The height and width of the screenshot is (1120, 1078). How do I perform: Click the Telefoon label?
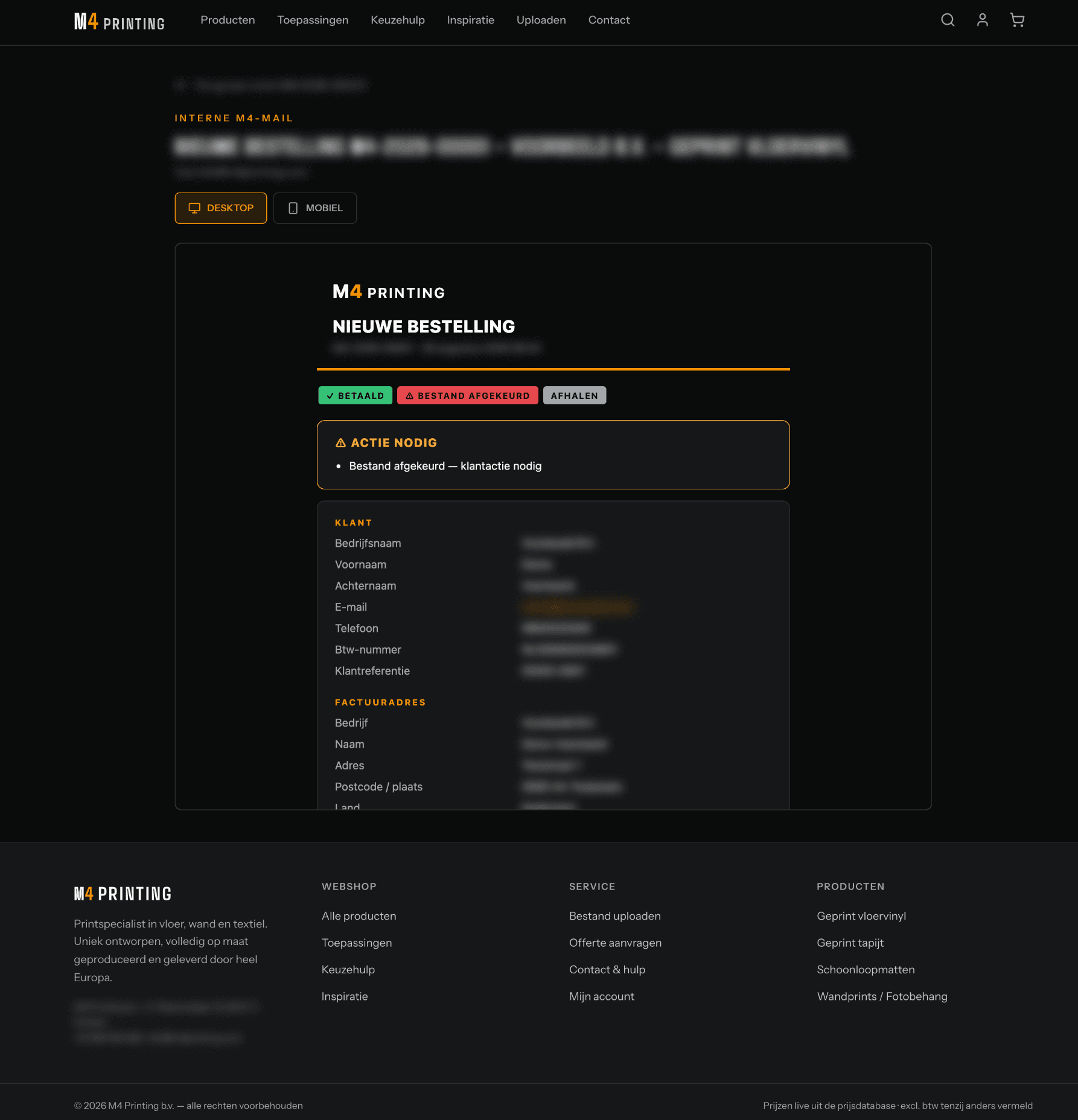[357, 628]
